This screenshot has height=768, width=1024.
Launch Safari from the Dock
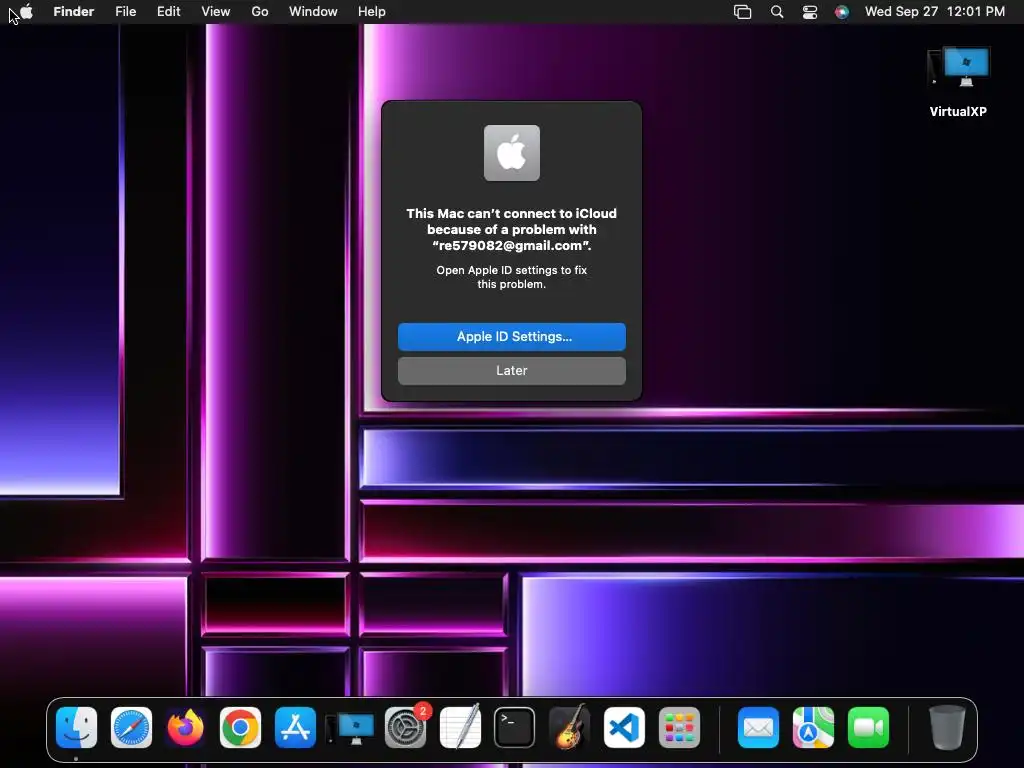pyautogui.click(x=131, y=728)
